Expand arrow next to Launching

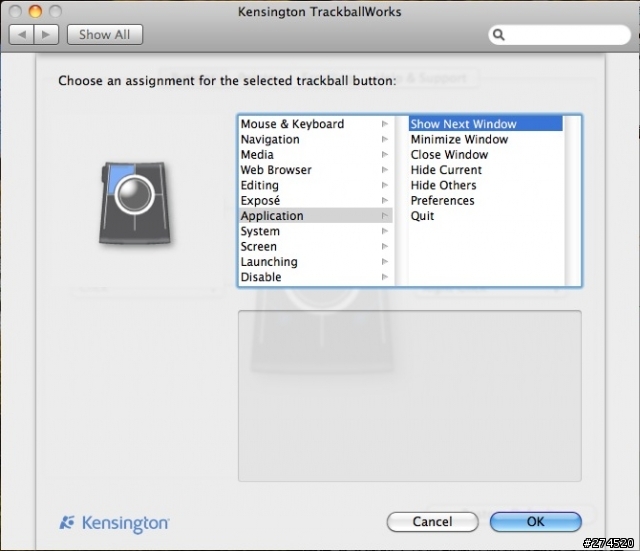(x=384, y=262)
